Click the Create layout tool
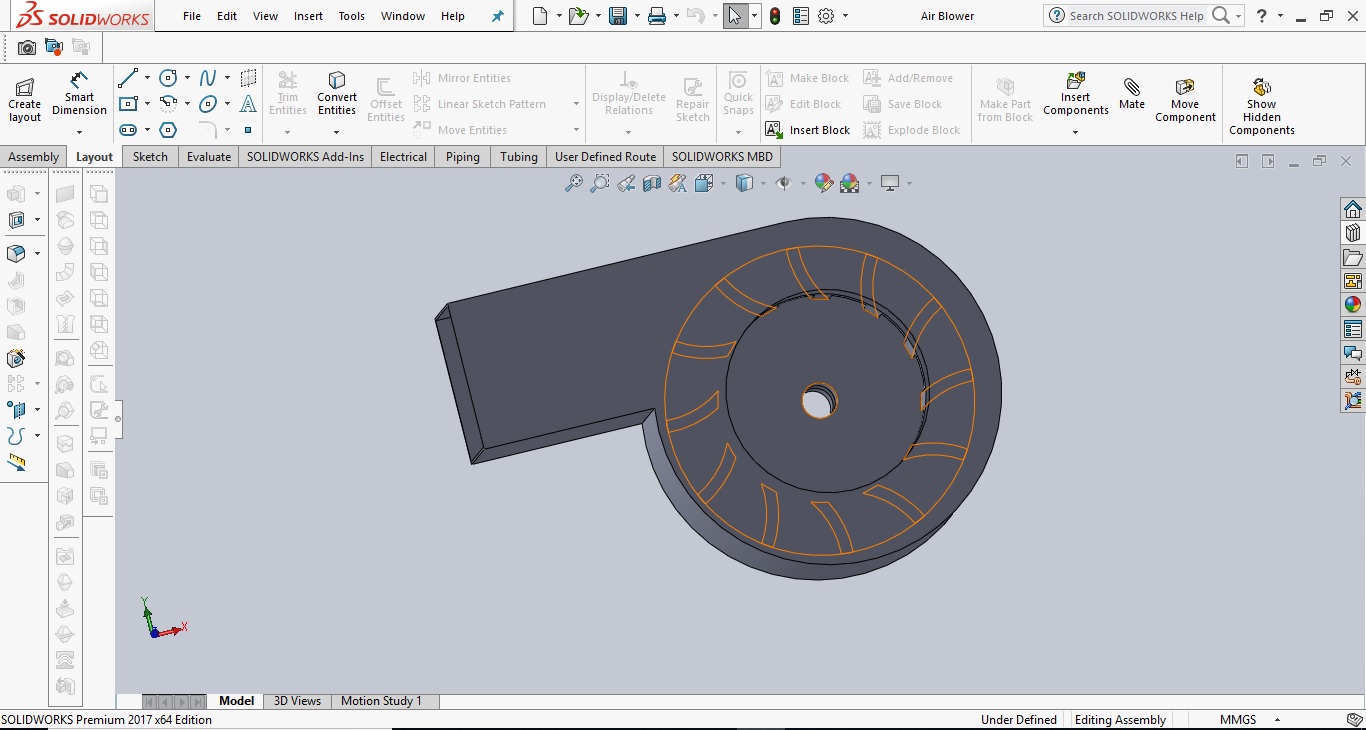 [25, 99]
